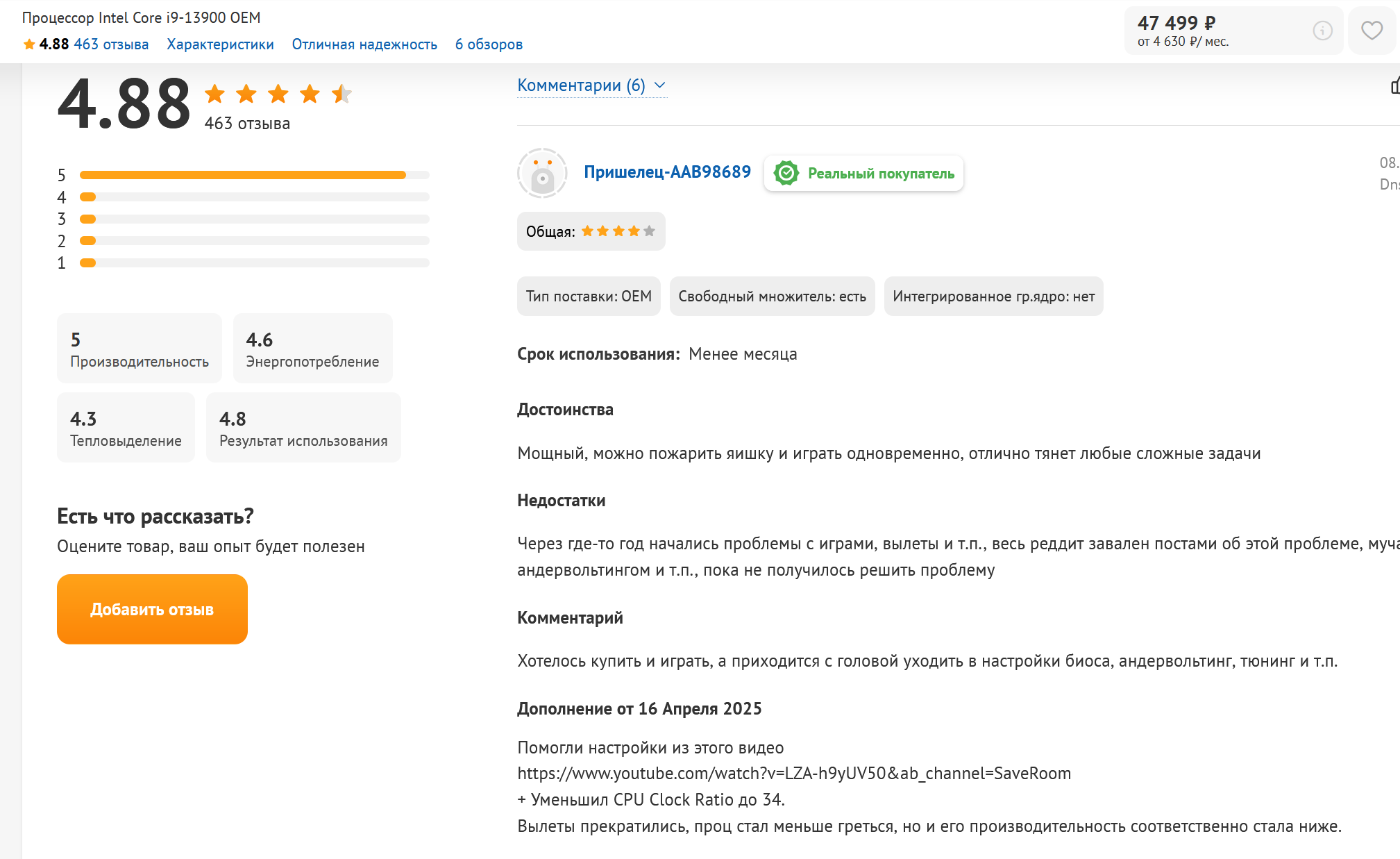Click the Производительность 5 rating card
Viewport: 1400px width, 859px height.
tap(140, 348)
